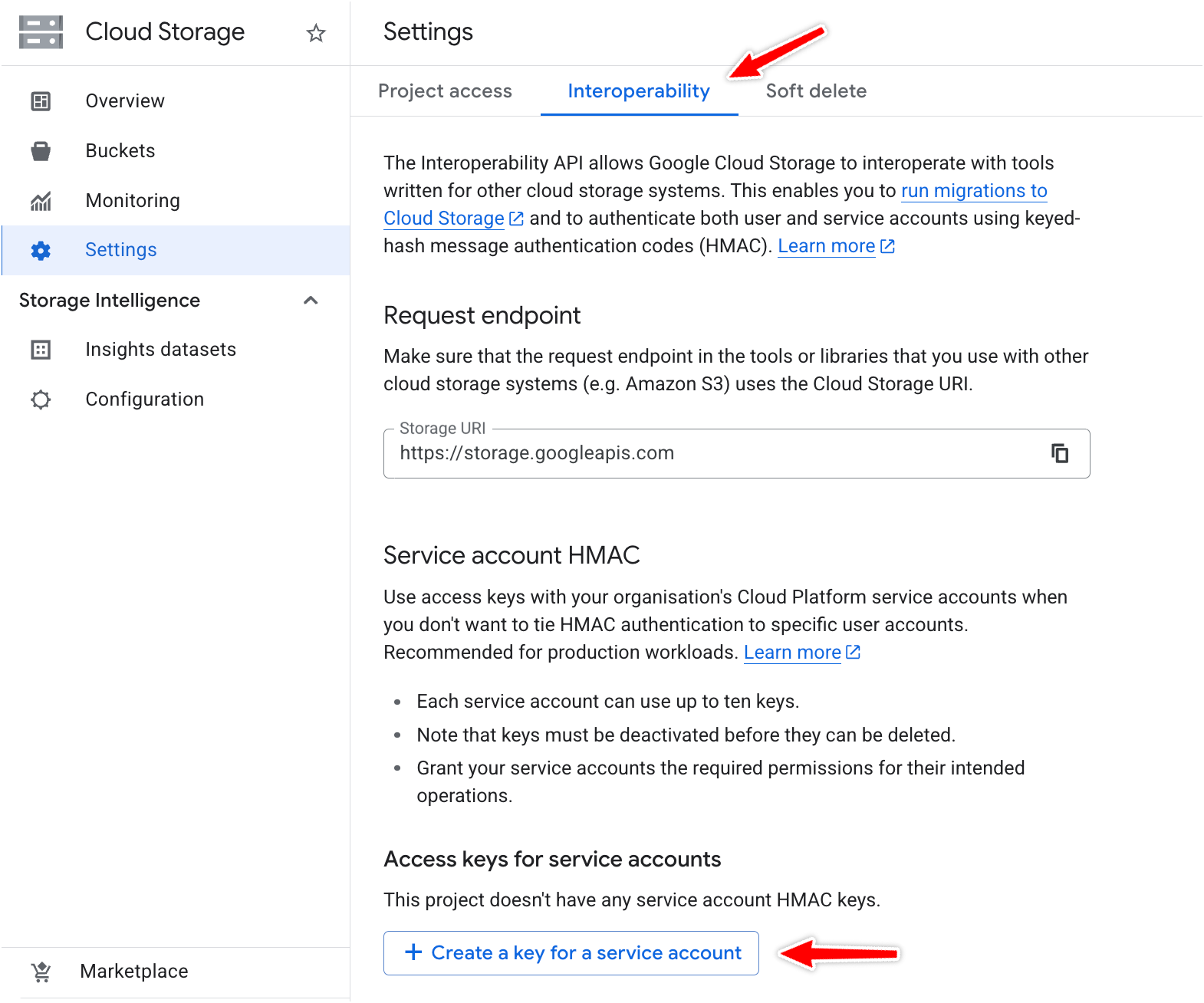Open the run migrations to Cloud Storage link

coord(974,191)
